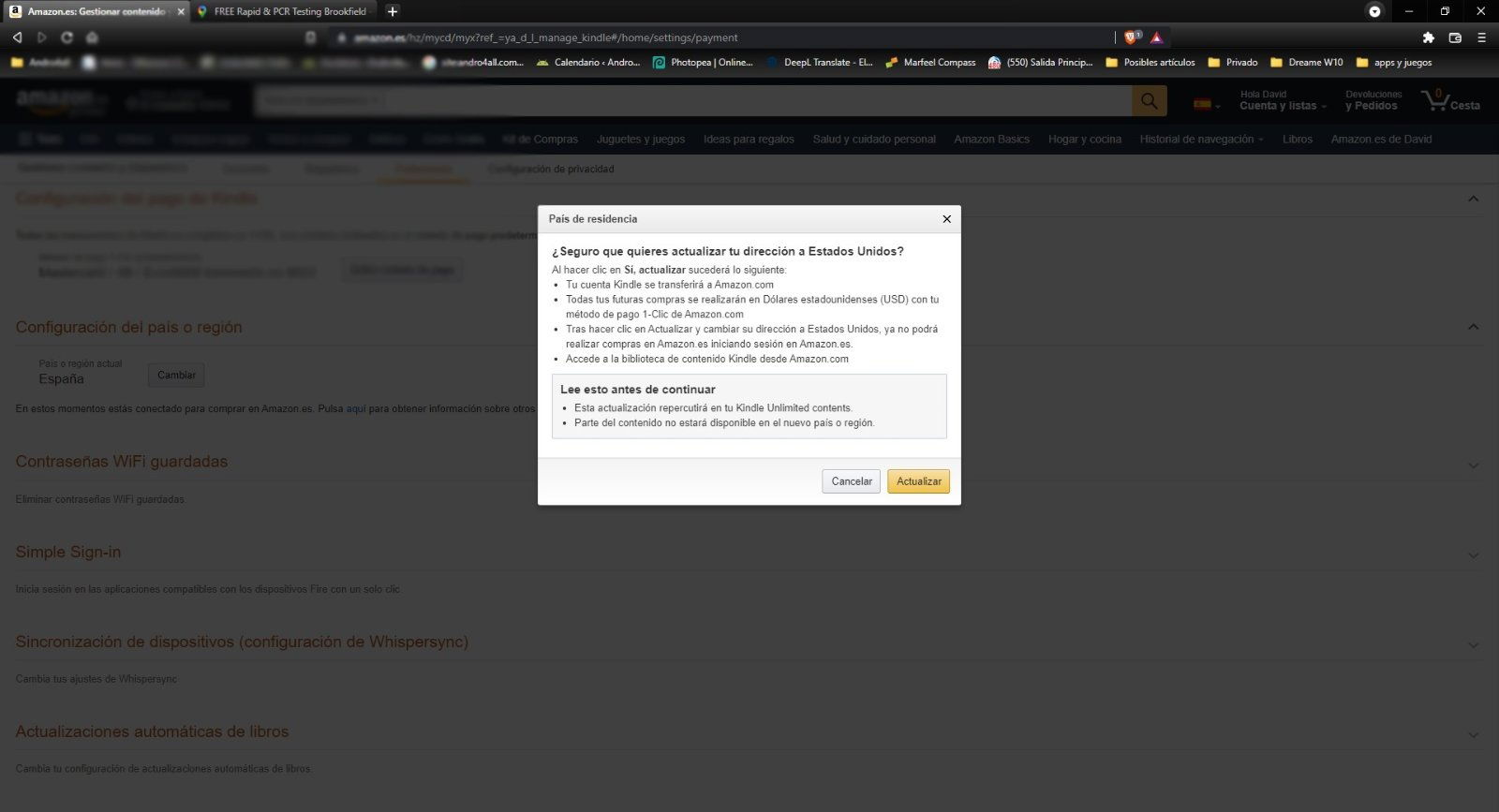Click Salud y cuidado personal nav item

click(x=874, y=140)
